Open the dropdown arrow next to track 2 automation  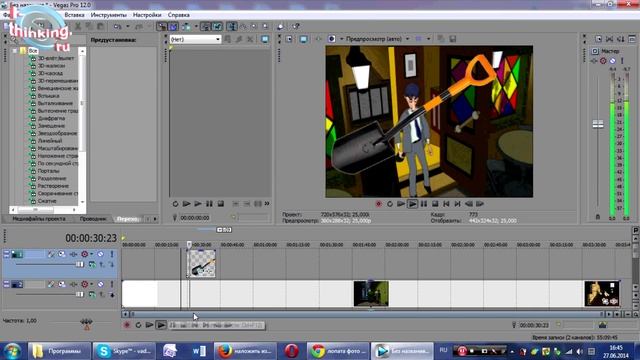91,284
